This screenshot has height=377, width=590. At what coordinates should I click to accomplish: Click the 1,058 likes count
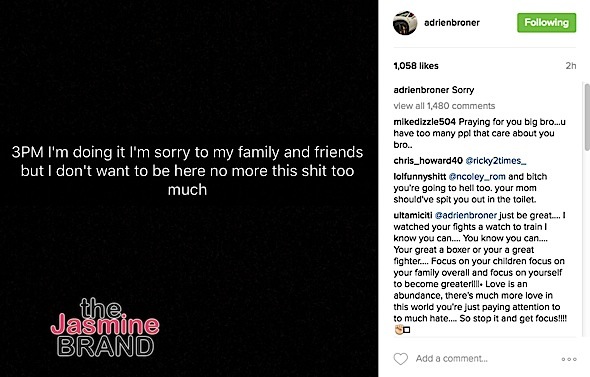point(416,66)
